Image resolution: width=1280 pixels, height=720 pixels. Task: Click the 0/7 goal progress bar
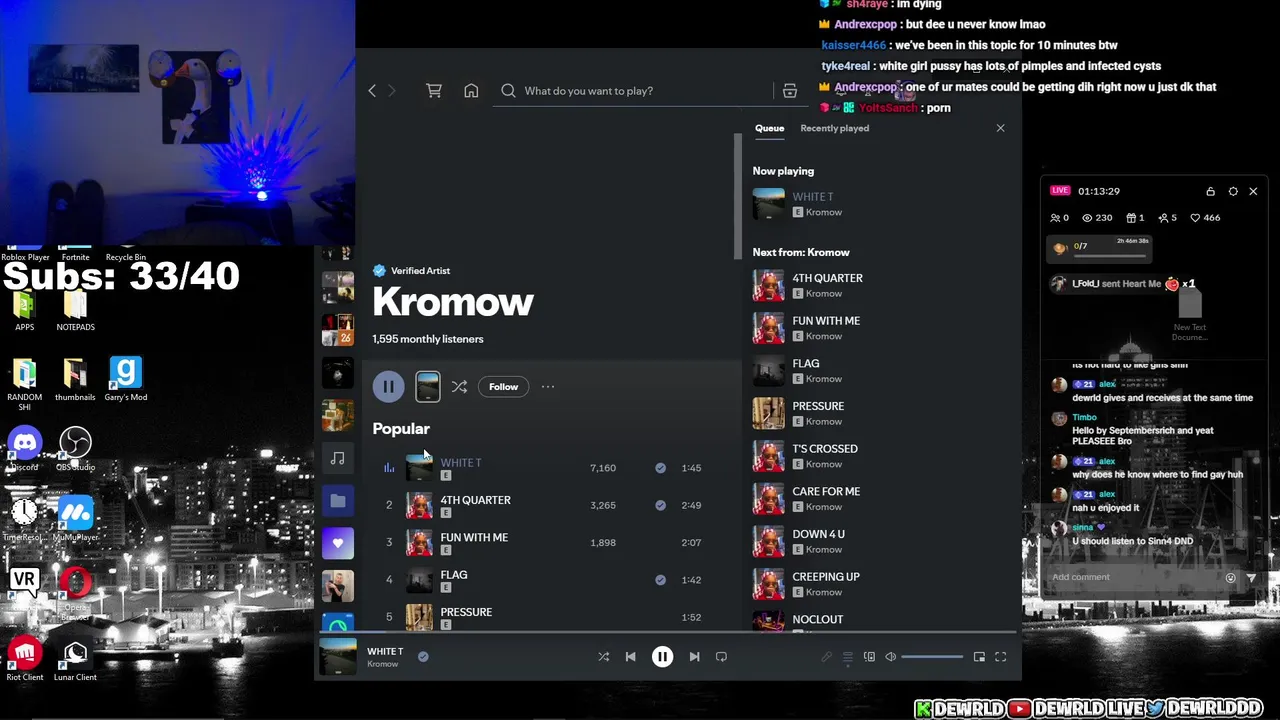click(1111, 254)
